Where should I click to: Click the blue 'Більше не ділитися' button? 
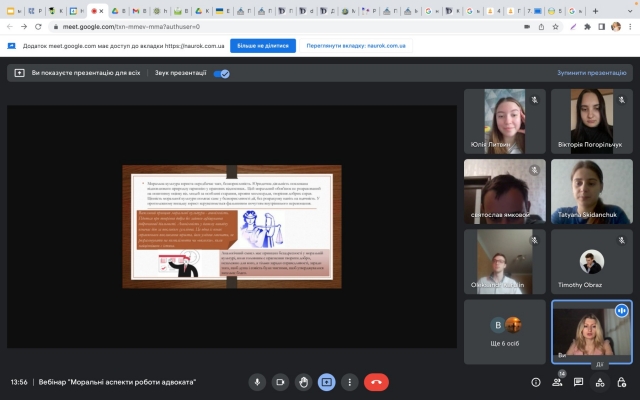coord(263,45)
